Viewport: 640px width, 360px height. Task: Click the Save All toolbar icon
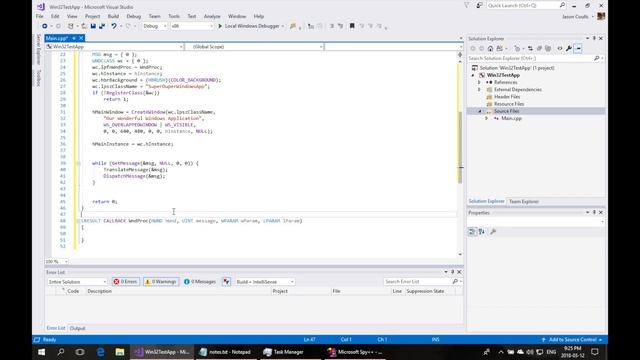pyautogui.click(x=102, y=26)
